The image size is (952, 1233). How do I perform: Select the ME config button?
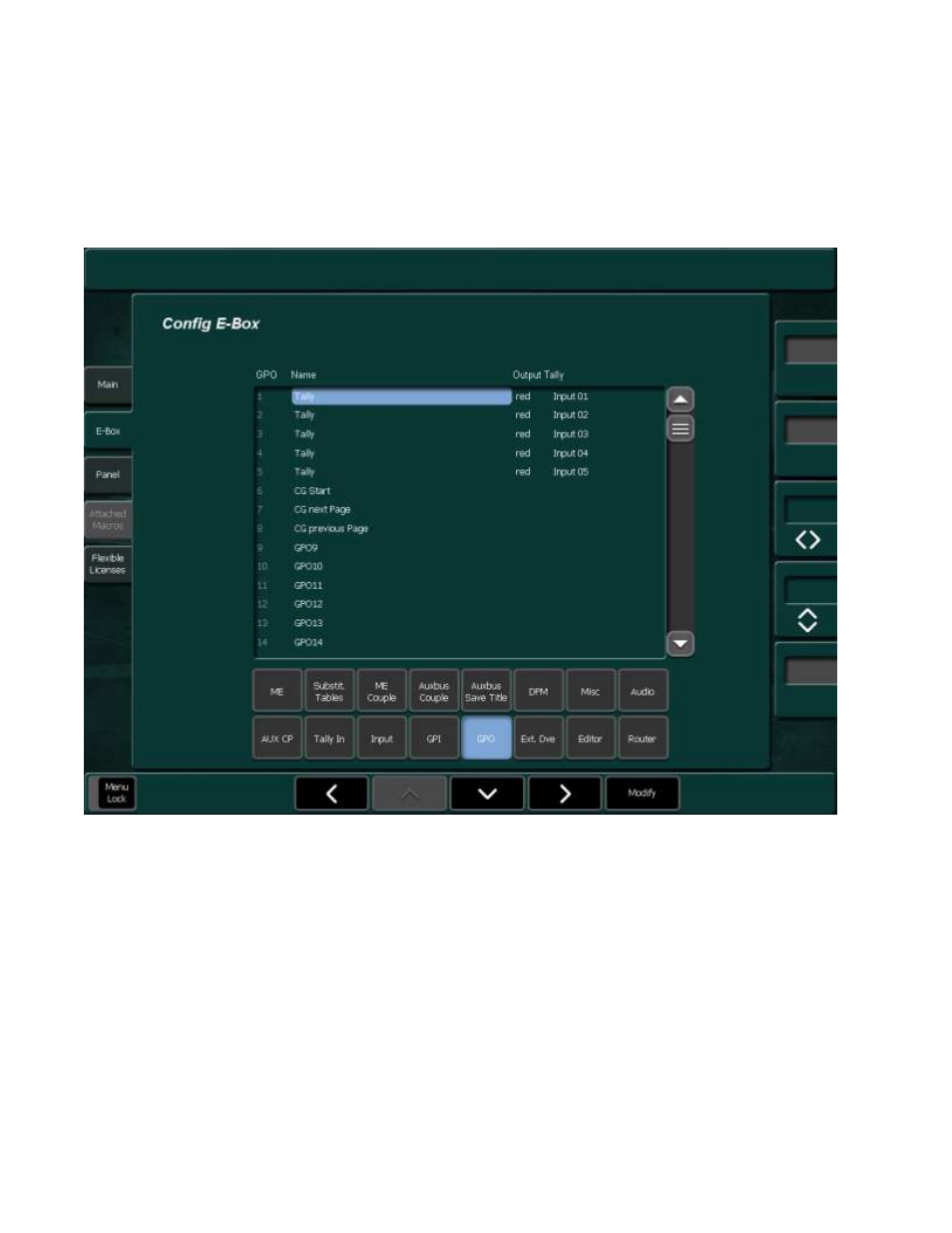(x=277, y=692)
